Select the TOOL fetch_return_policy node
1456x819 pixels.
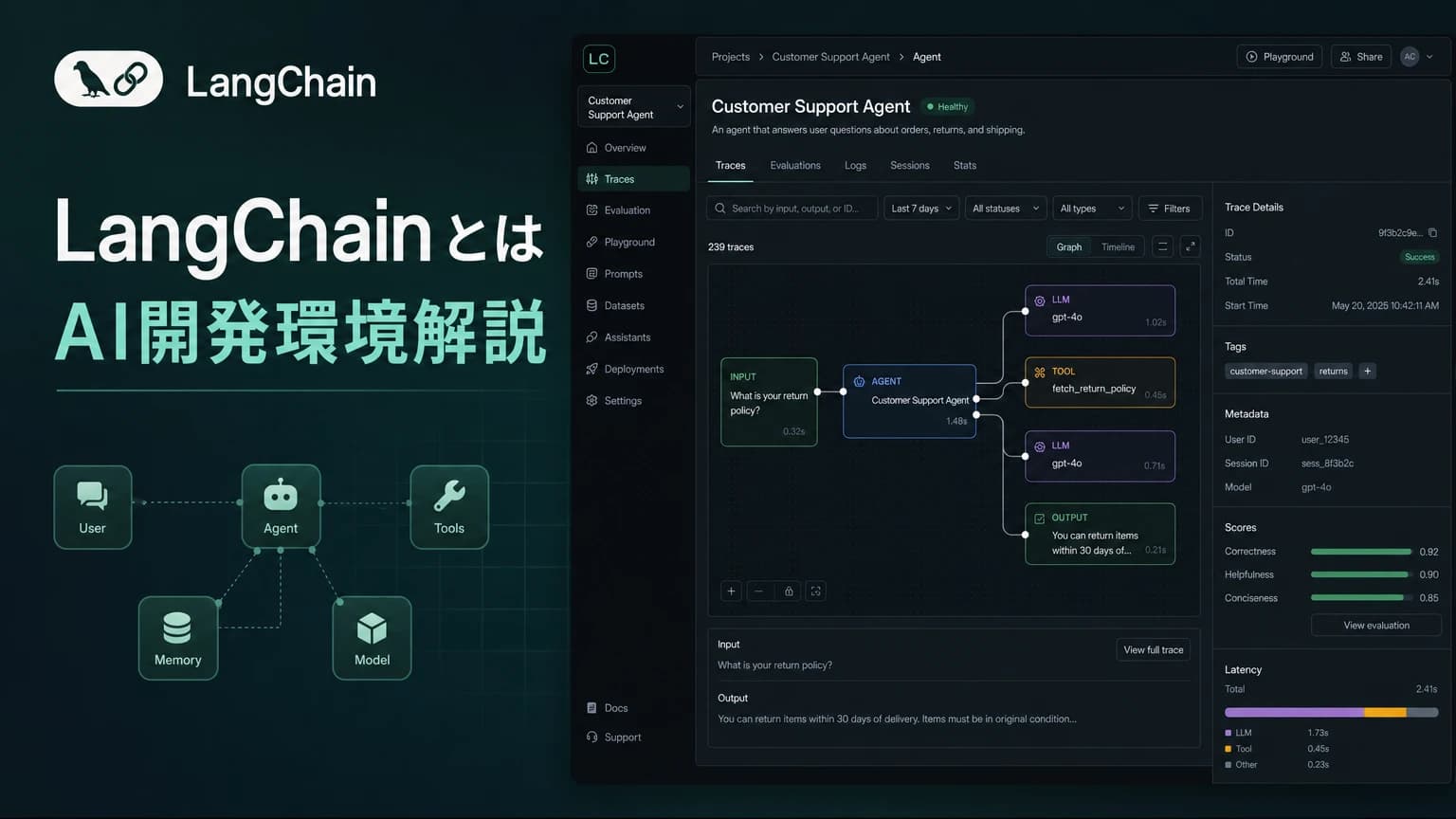pos(1100,382)
